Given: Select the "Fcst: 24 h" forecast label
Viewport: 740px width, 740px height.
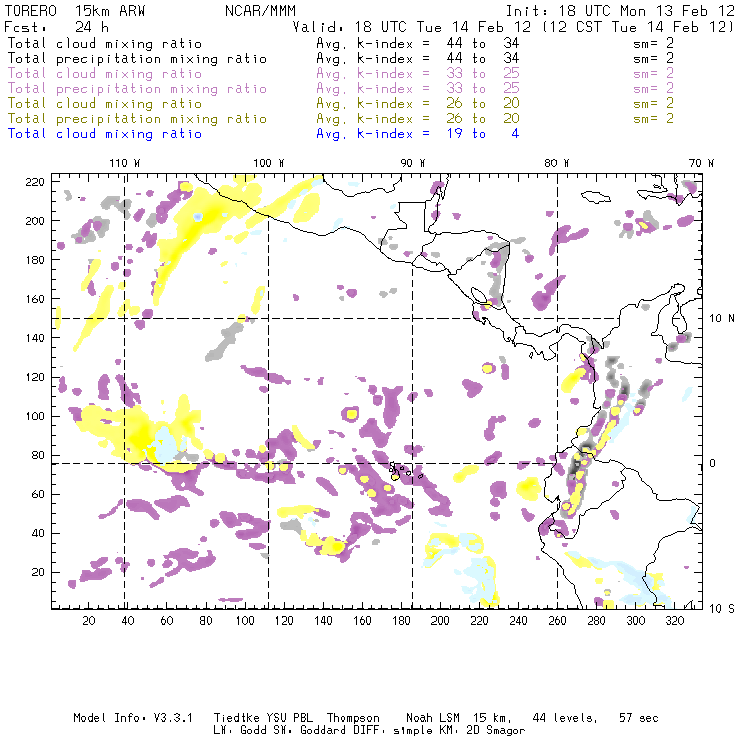Looking at the screenshot, I should (56, 27).
